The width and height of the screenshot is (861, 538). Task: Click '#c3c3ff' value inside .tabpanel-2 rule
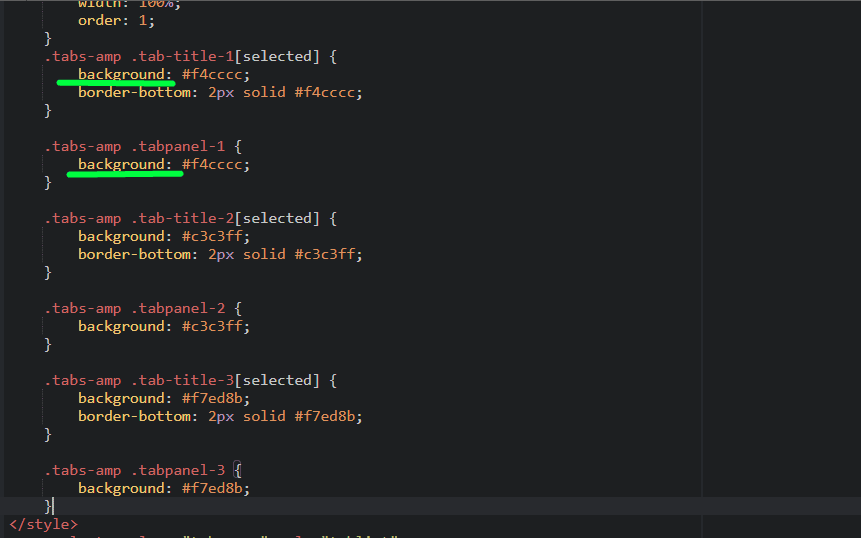pyautogui.click(x=212, y=326)
